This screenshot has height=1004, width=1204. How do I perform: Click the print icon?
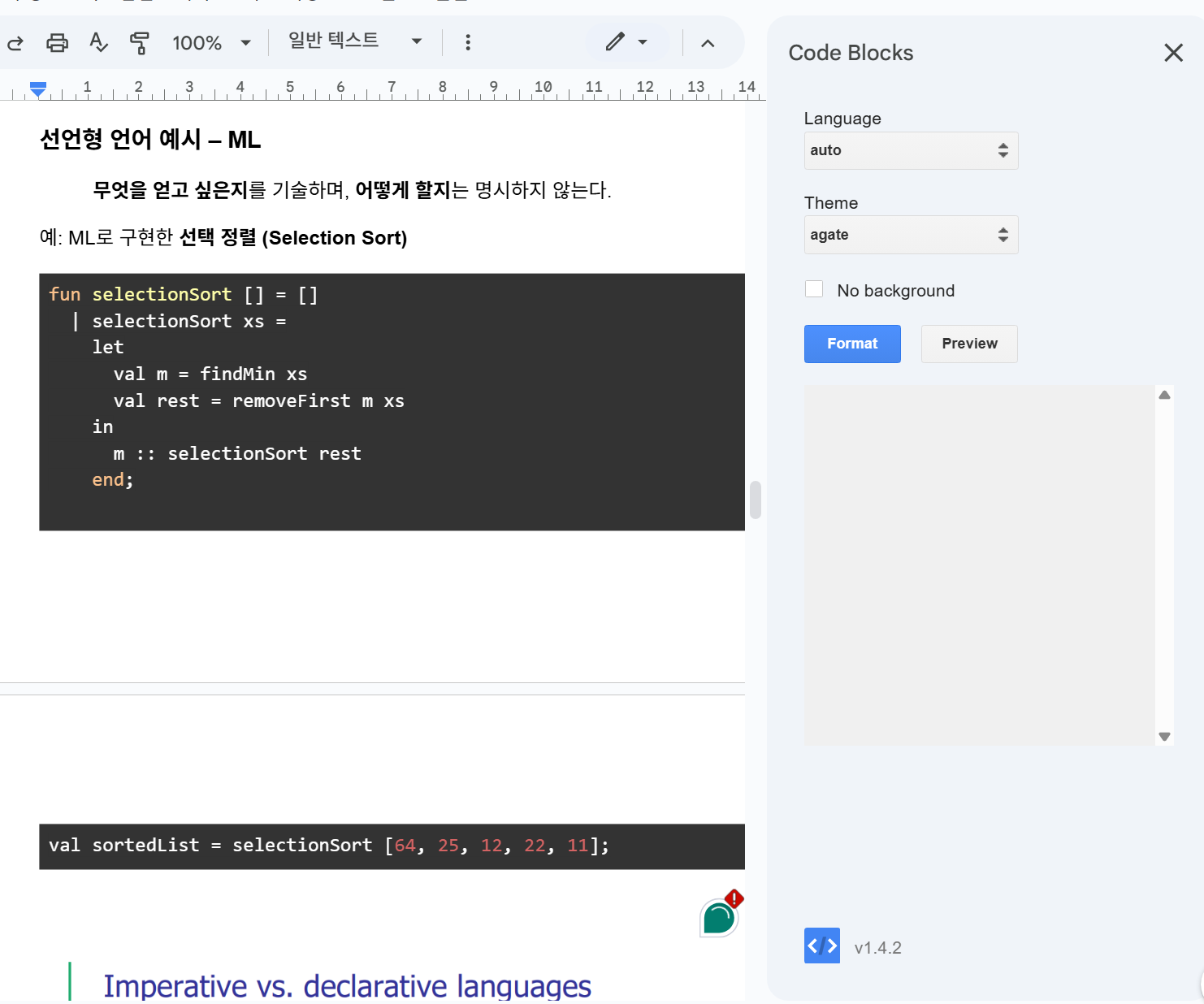(x=57, y=42)
